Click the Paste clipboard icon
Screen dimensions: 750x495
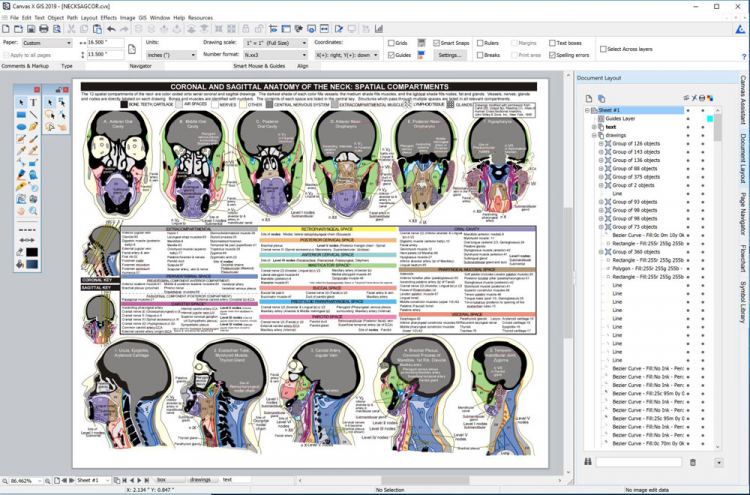pos(97,29)
